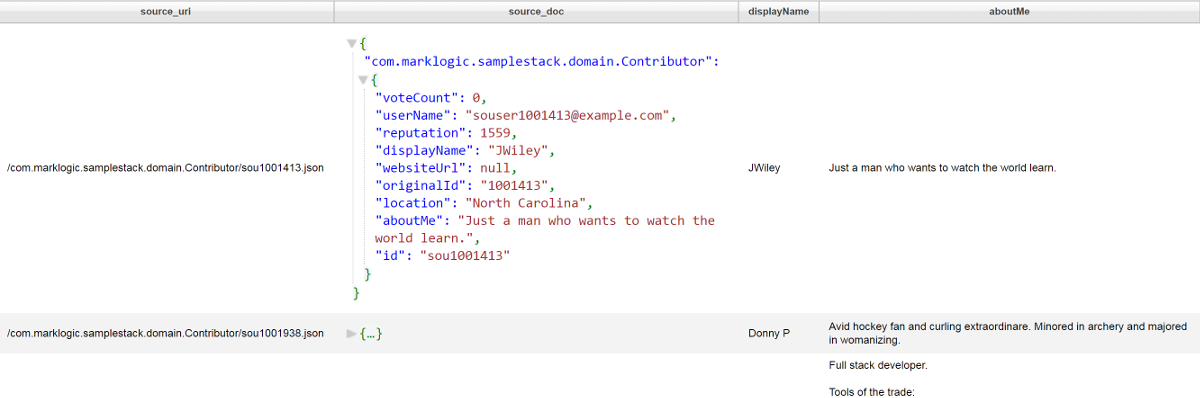Collapse the Contributor nested object triangle
Screen dimensions: 1200x398
tap(363, 80)
